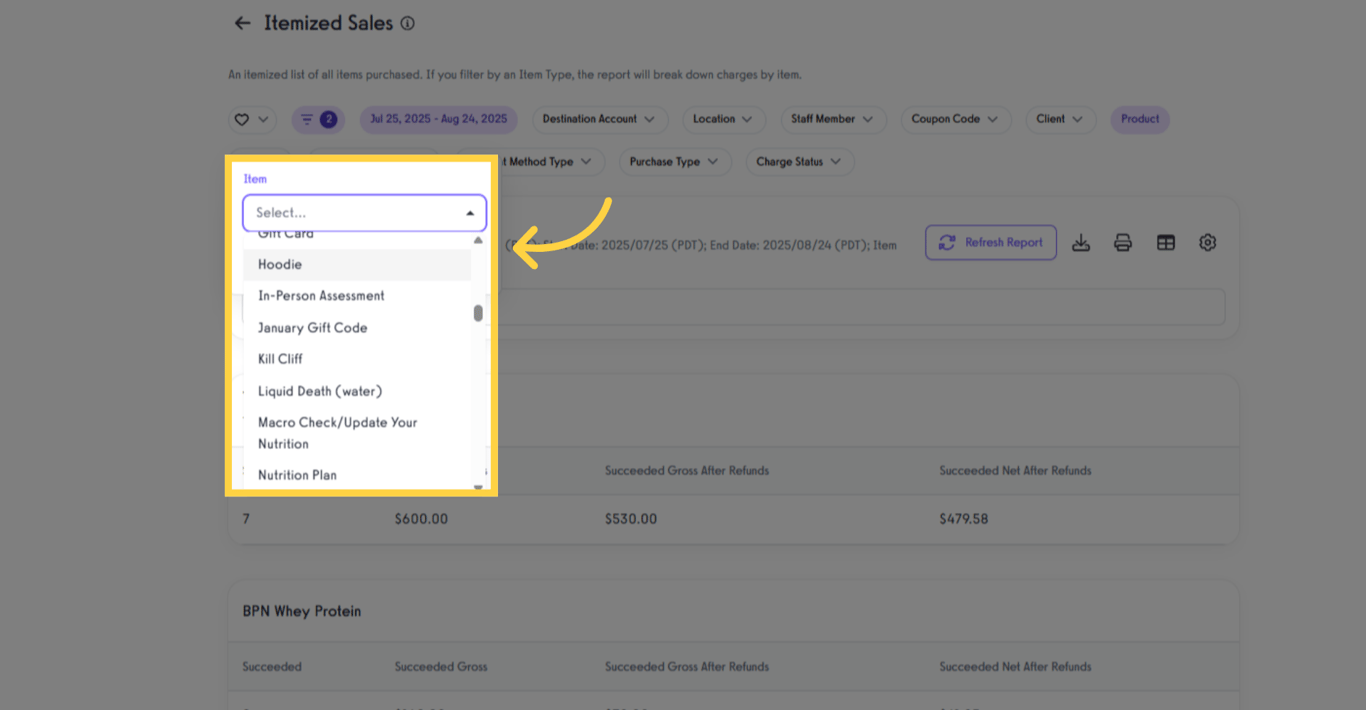
Task: Choose Hoodie from the Item list
Action: click(x=279, y=264)
